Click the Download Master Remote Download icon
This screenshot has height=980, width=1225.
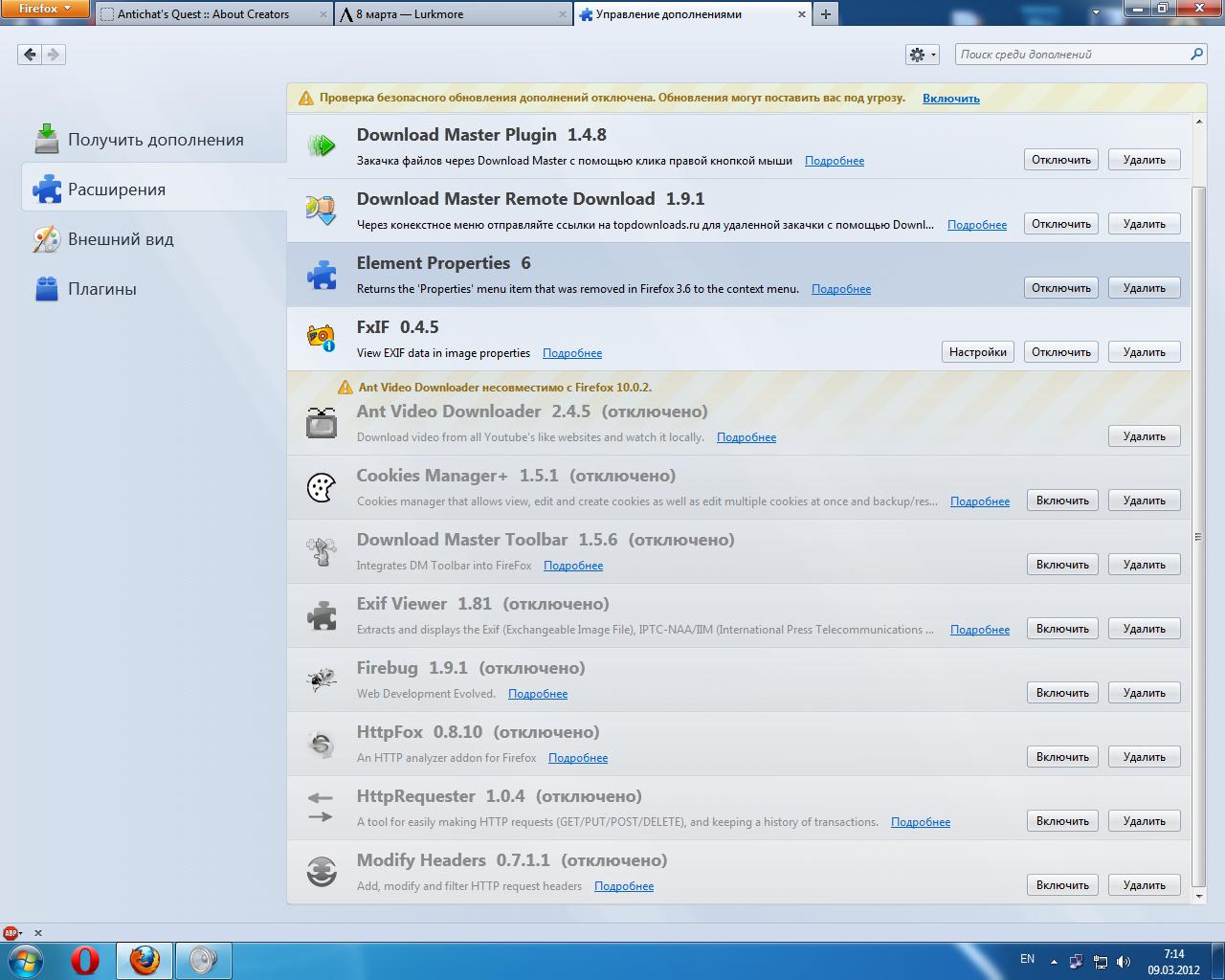pyautogui.click(x=322, y=211)
